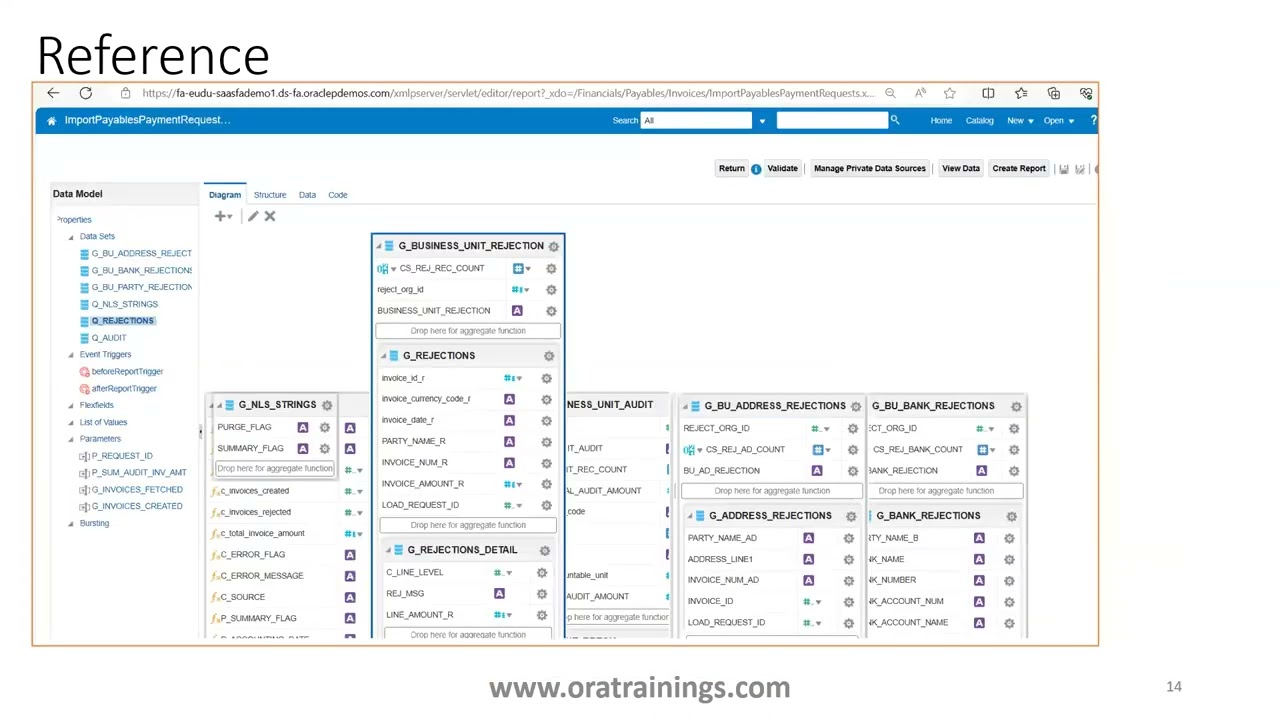This screenshot has height=720, width=1280.
Task: Open gear settings of G_REJECTIONS group header
Action: (549, 356)
